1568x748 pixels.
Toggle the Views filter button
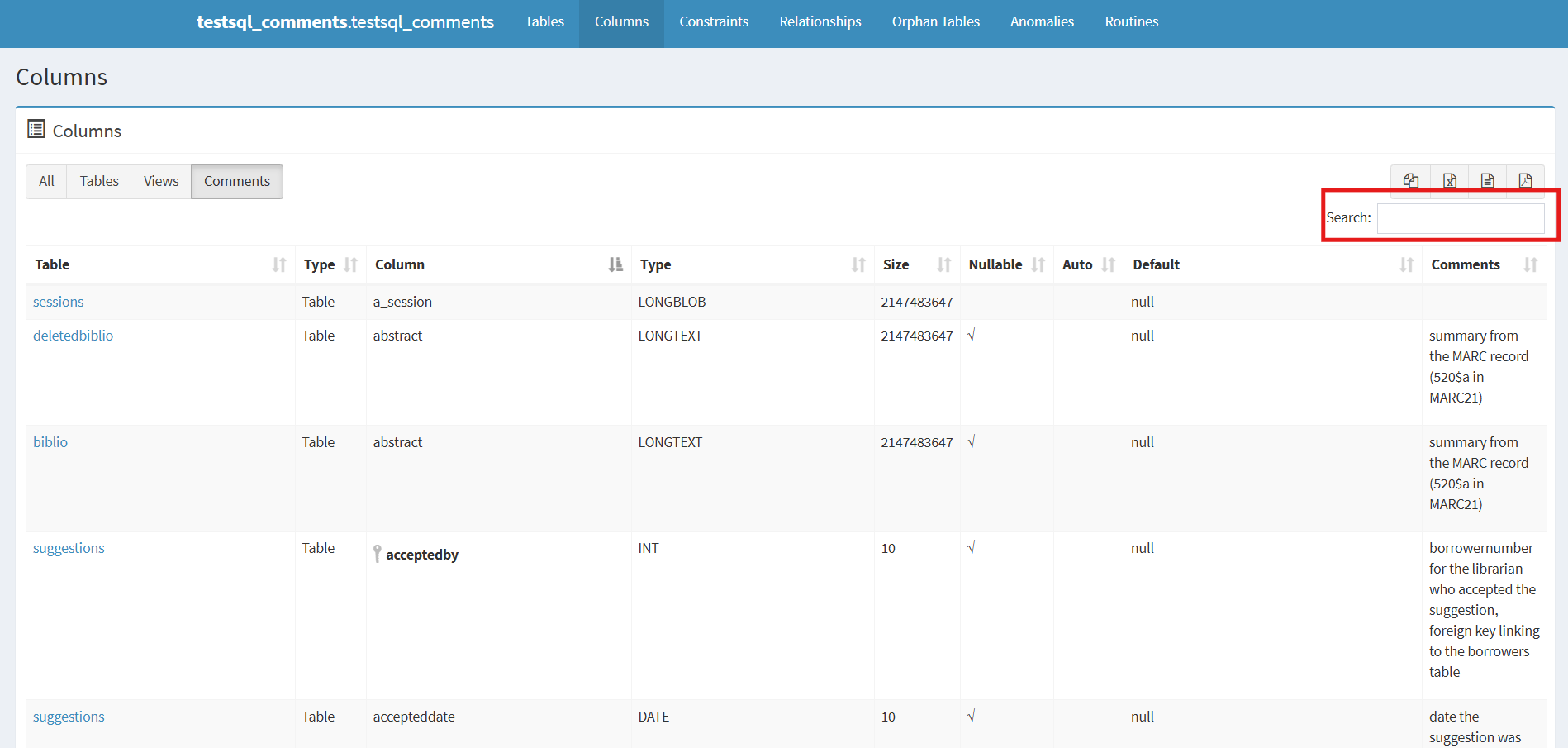[161, 182]
